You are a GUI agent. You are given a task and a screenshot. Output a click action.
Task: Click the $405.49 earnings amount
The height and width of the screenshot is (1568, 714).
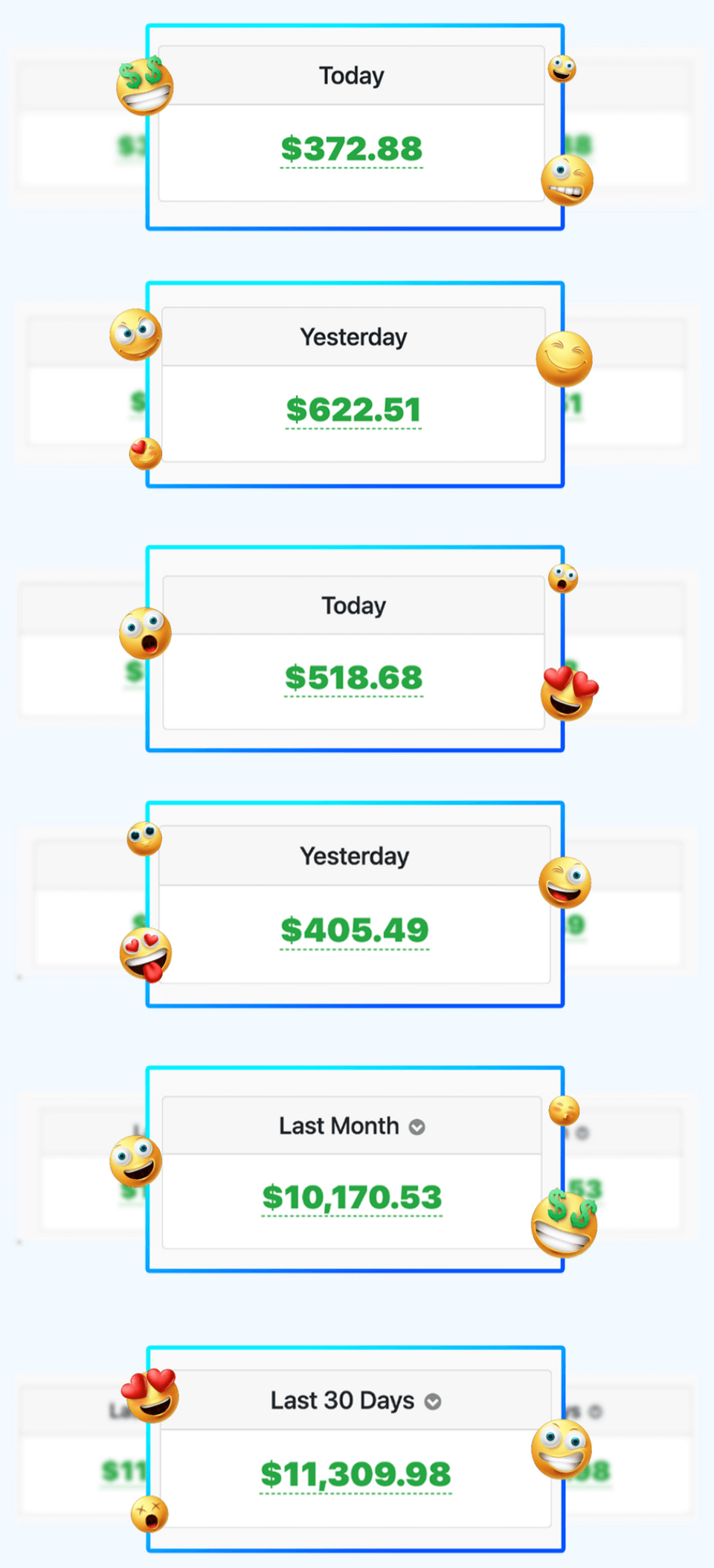pos(354,931)
